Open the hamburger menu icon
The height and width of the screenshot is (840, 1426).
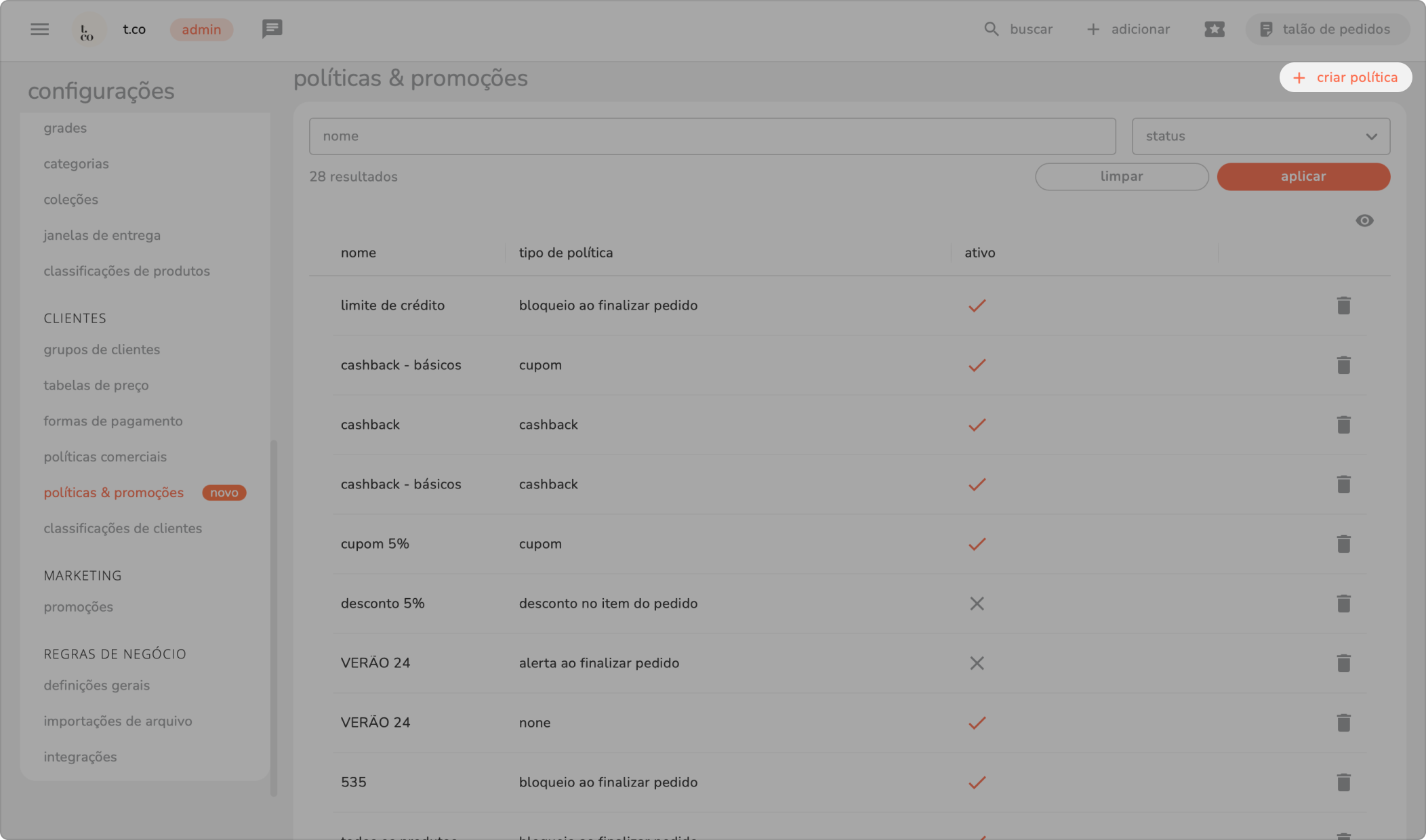[39, 29]
